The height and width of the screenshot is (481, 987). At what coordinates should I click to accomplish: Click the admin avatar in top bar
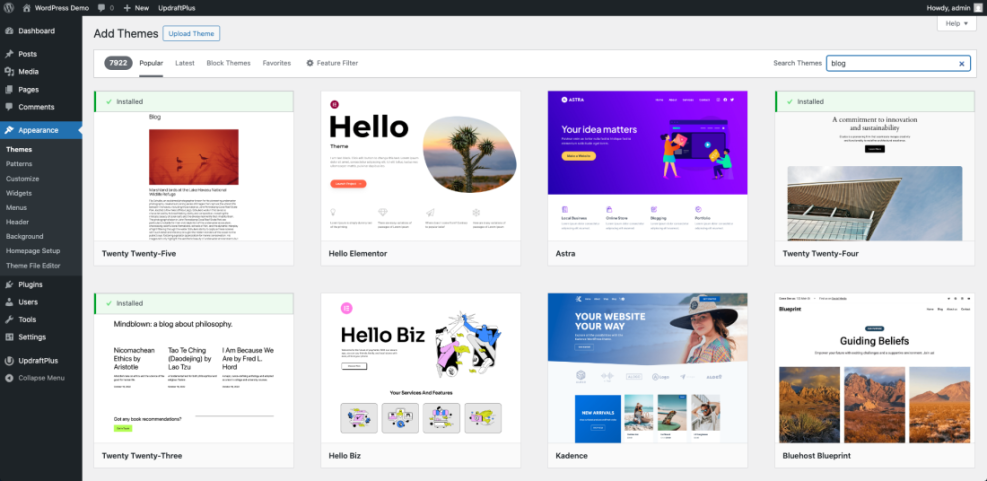tap(977, 8)
